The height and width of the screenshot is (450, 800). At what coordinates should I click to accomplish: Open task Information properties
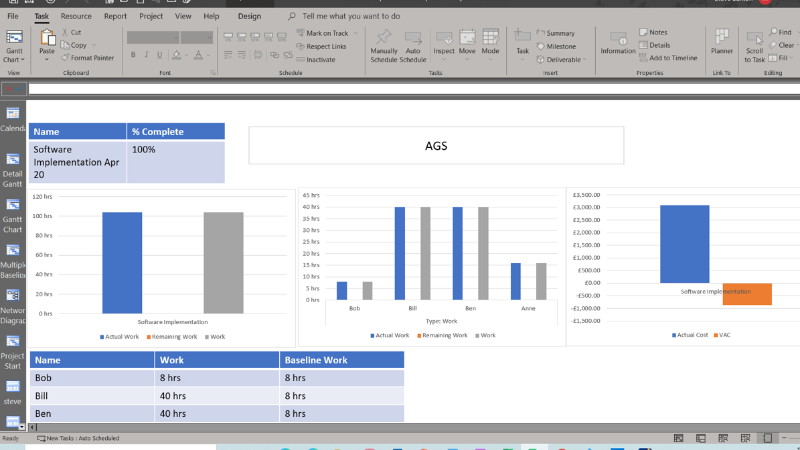(x=617, y=45)
